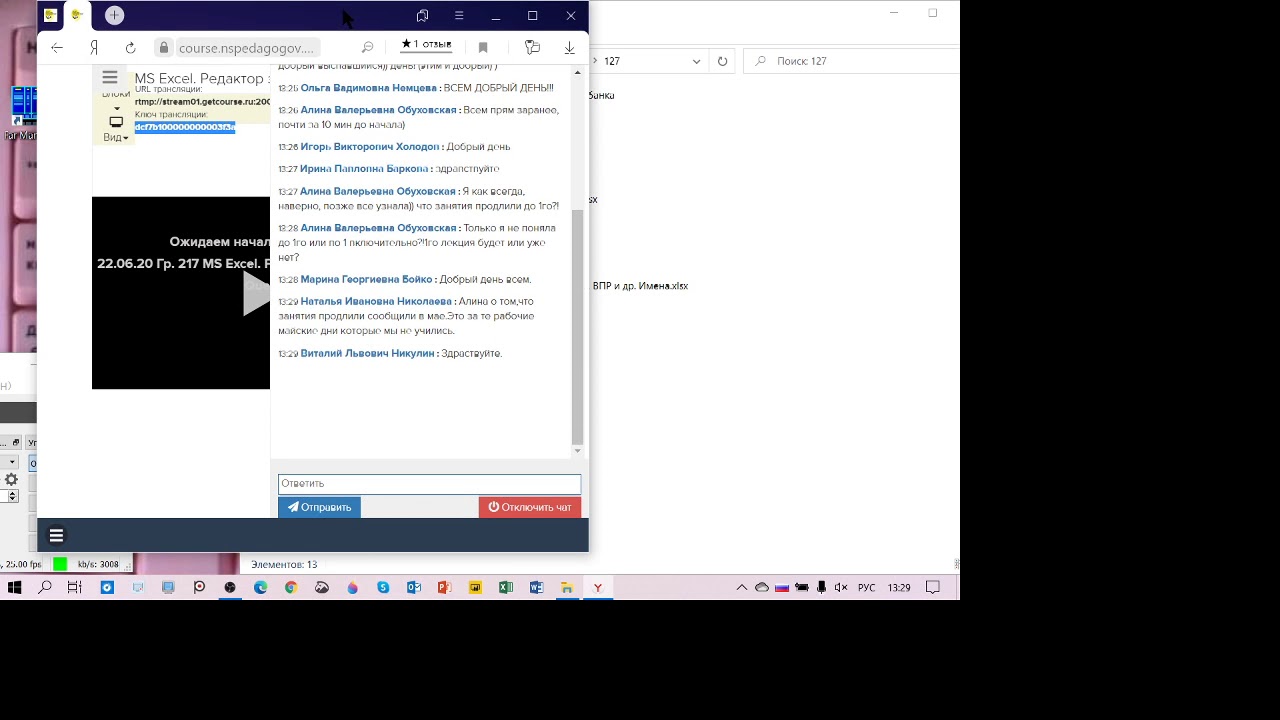Open the bottom dark bar hamburger menu

pos(56,535)
